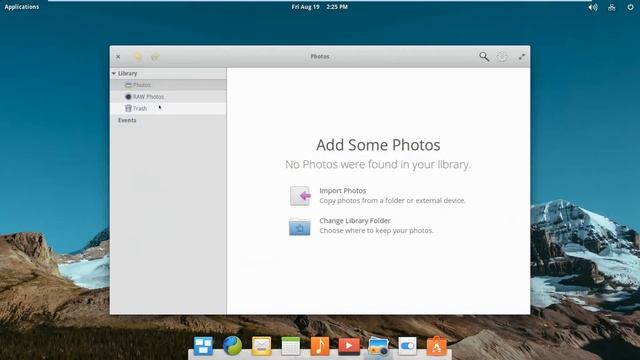This screenshot has width=640, height=360.
Task: Launch Music from the dock
Action: click(x=320, y=346)
